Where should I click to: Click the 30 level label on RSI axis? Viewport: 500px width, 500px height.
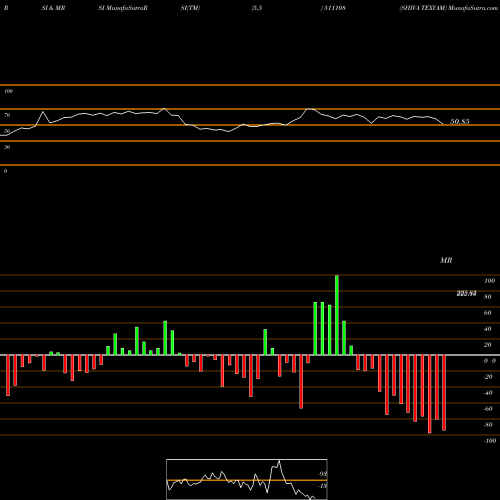pos(7,147)
